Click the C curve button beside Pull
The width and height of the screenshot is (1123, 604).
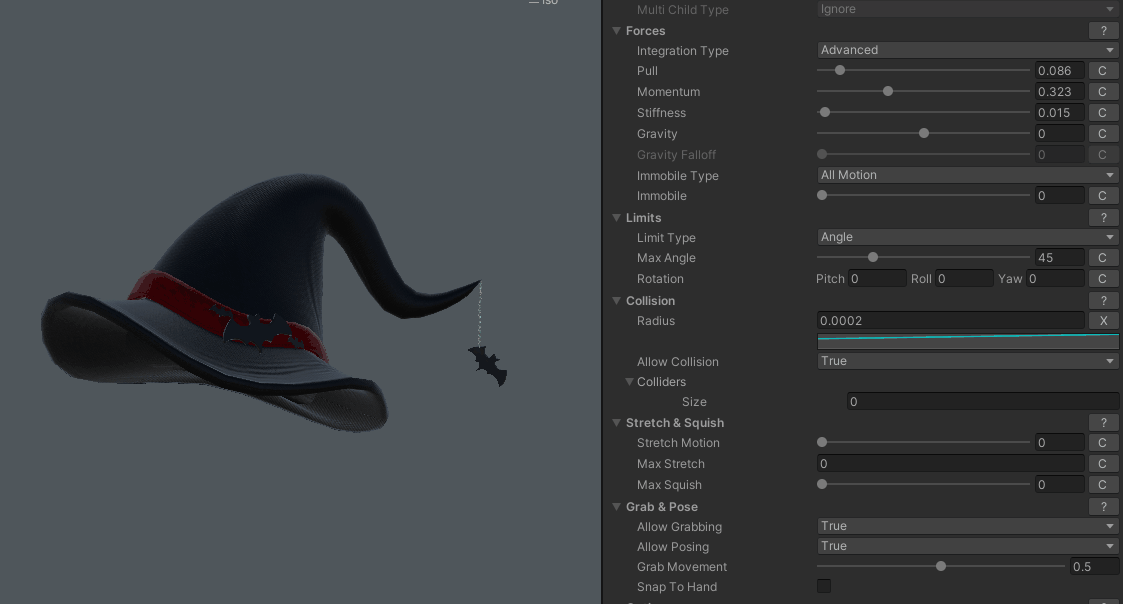(x=1102, y=71)
